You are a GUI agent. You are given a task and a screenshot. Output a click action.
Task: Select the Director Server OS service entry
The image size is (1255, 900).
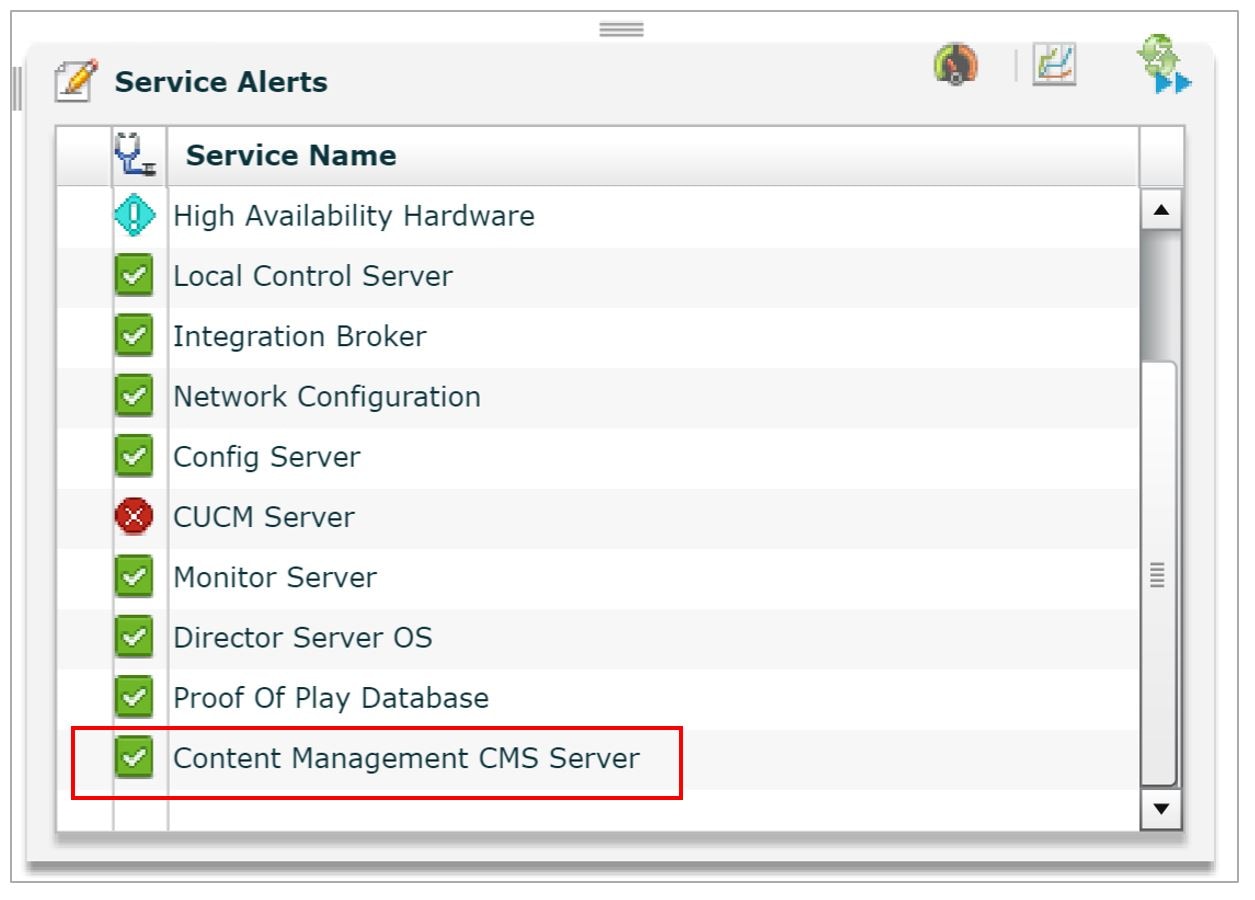pos(303,637)
